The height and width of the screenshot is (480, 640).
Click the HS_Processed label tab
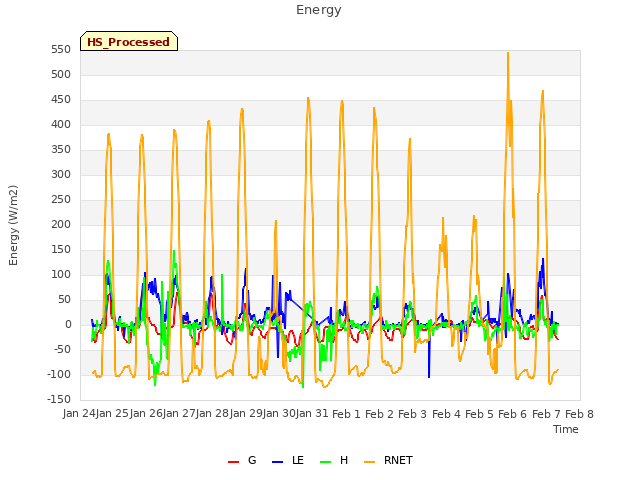point(129,41)
